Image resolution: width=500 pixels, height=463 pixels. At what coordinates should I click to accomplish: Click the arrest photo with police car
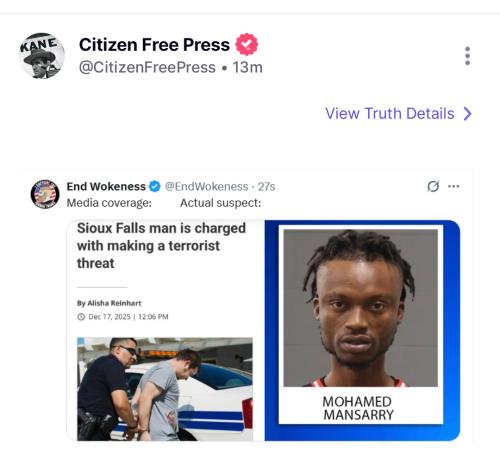(x=165, y=389)
